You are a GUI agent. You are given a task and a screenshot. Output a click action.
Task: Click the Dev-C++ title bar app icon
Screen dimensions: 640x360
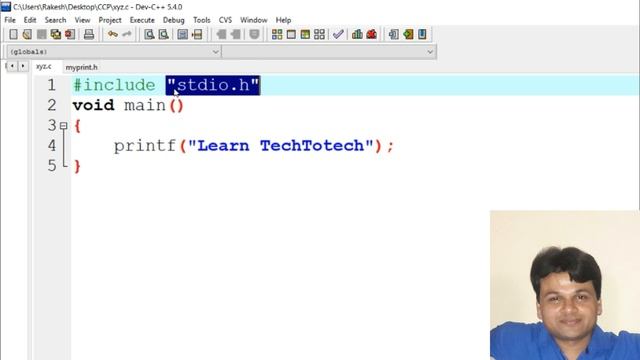coord(6,7)
